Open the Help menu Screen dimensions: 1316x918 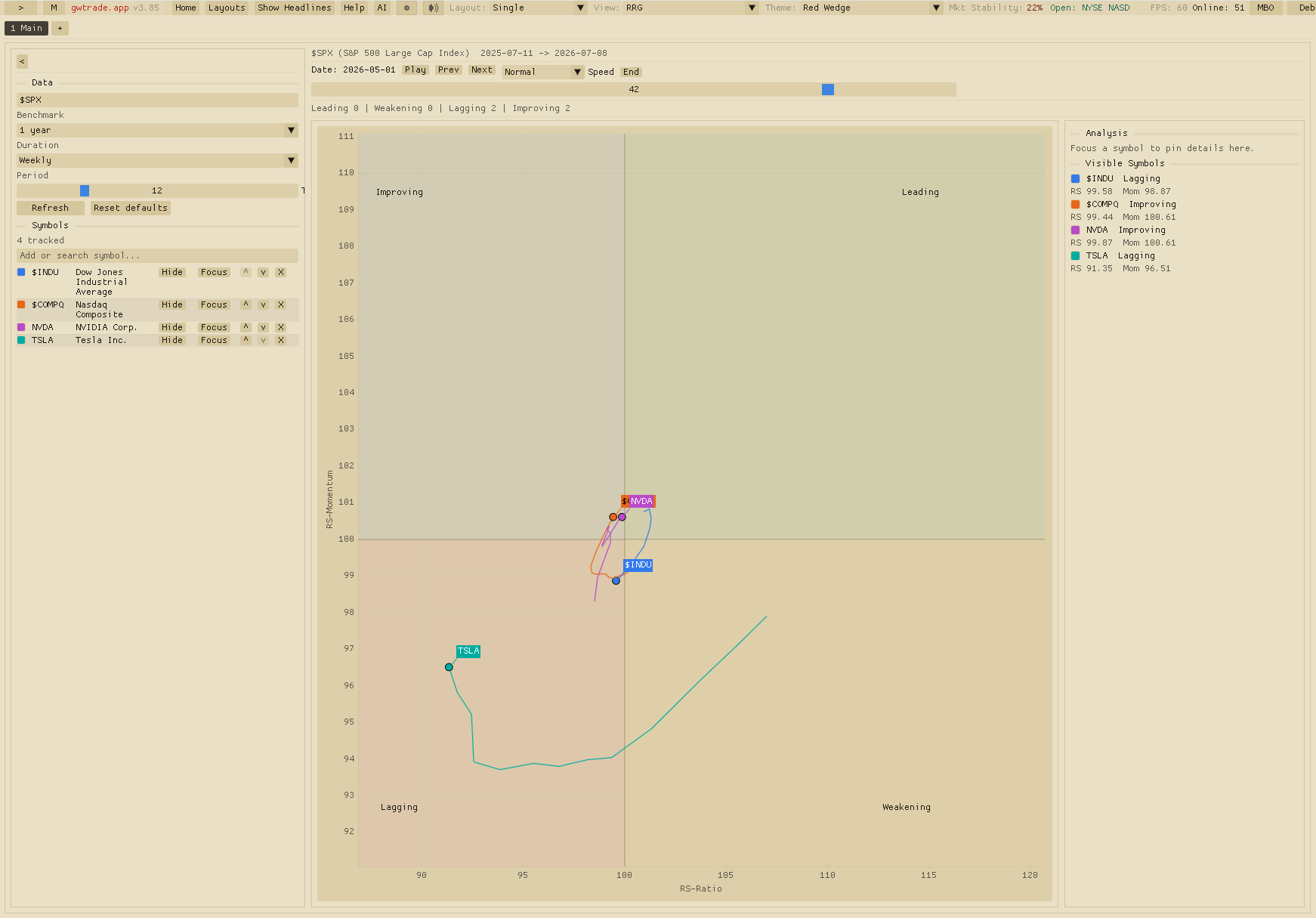coord(354,8)
